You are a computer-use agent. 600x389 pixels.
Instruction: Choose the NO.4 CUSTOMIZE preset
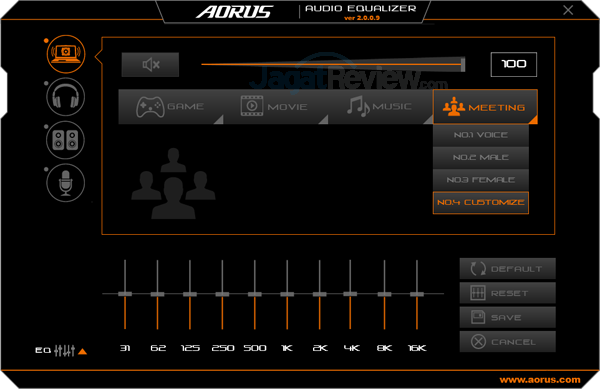pyautogui.click(x=481, y=203)
